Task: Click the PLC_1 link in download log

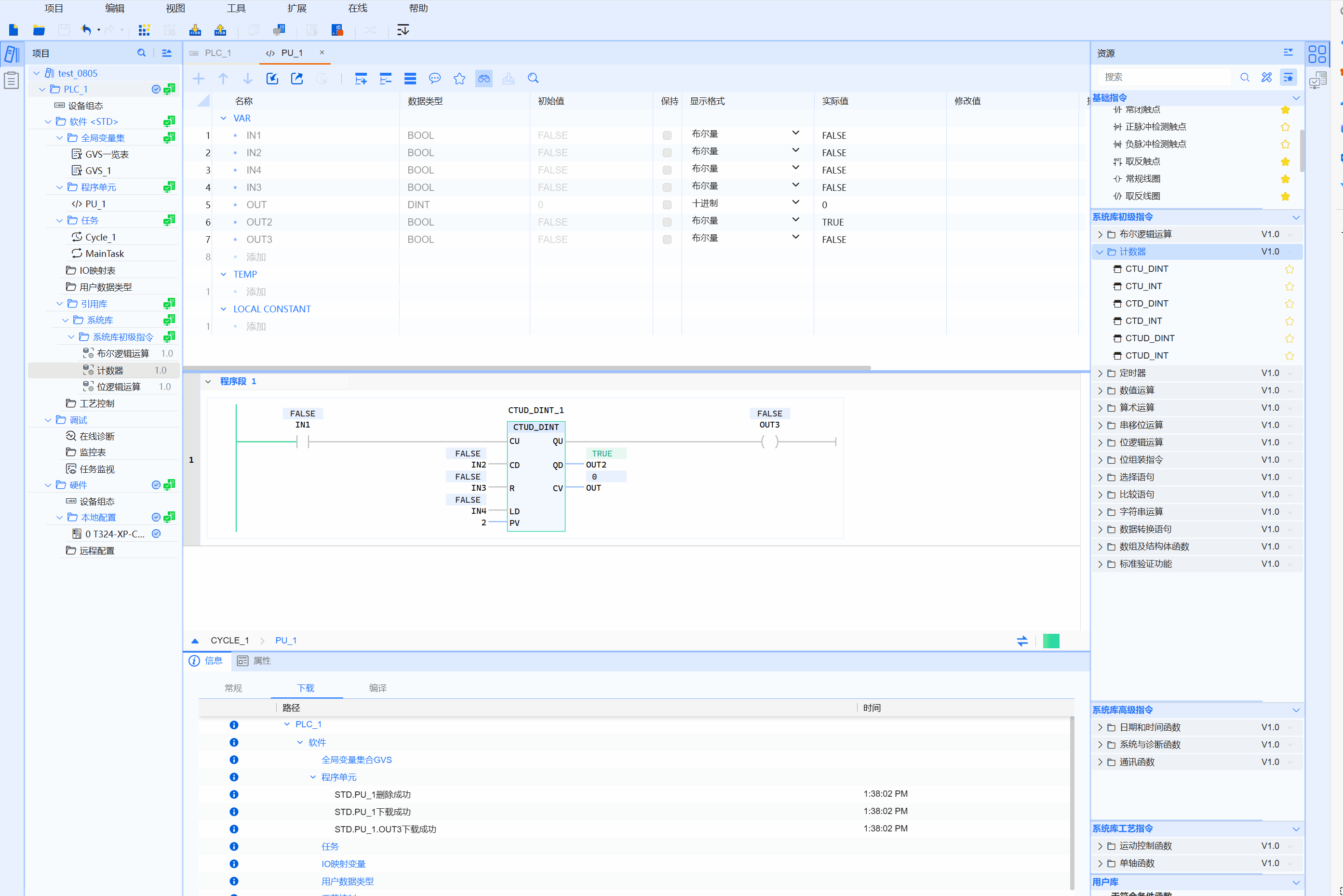Action: 308,724
